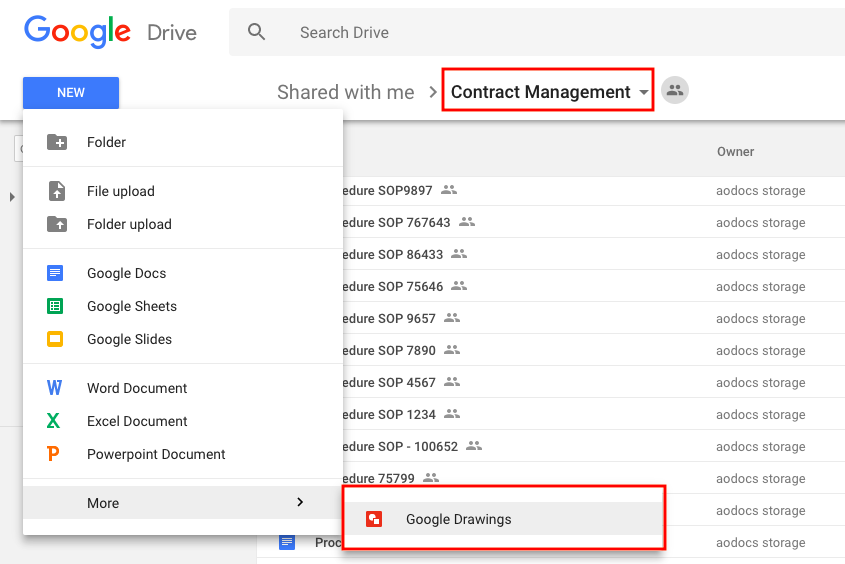The width and height of the screenshot is (845, 564).
Task: Create a new Word Document
Action: [183, 388]
